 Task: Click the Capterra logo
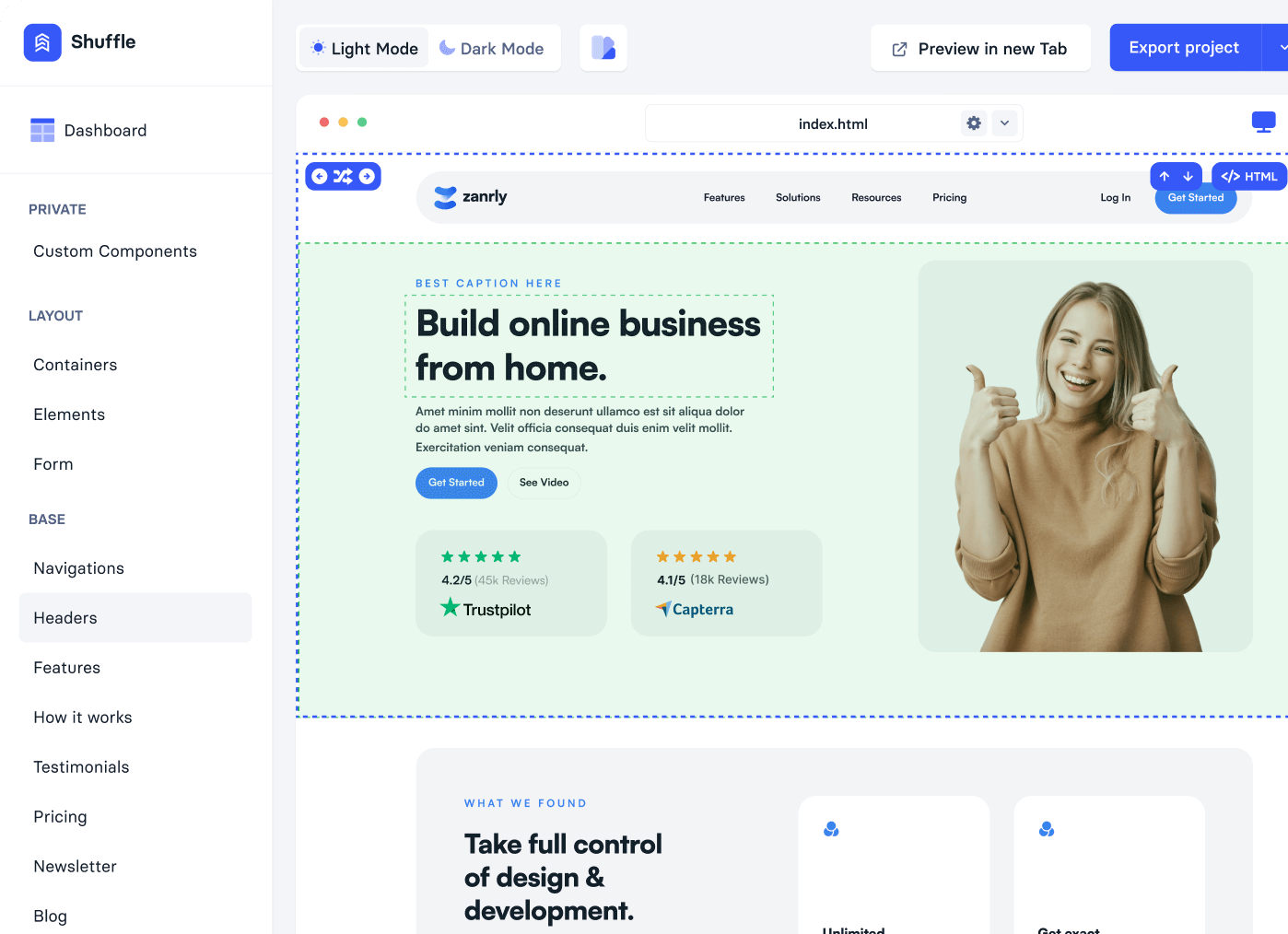click(695, 609)
